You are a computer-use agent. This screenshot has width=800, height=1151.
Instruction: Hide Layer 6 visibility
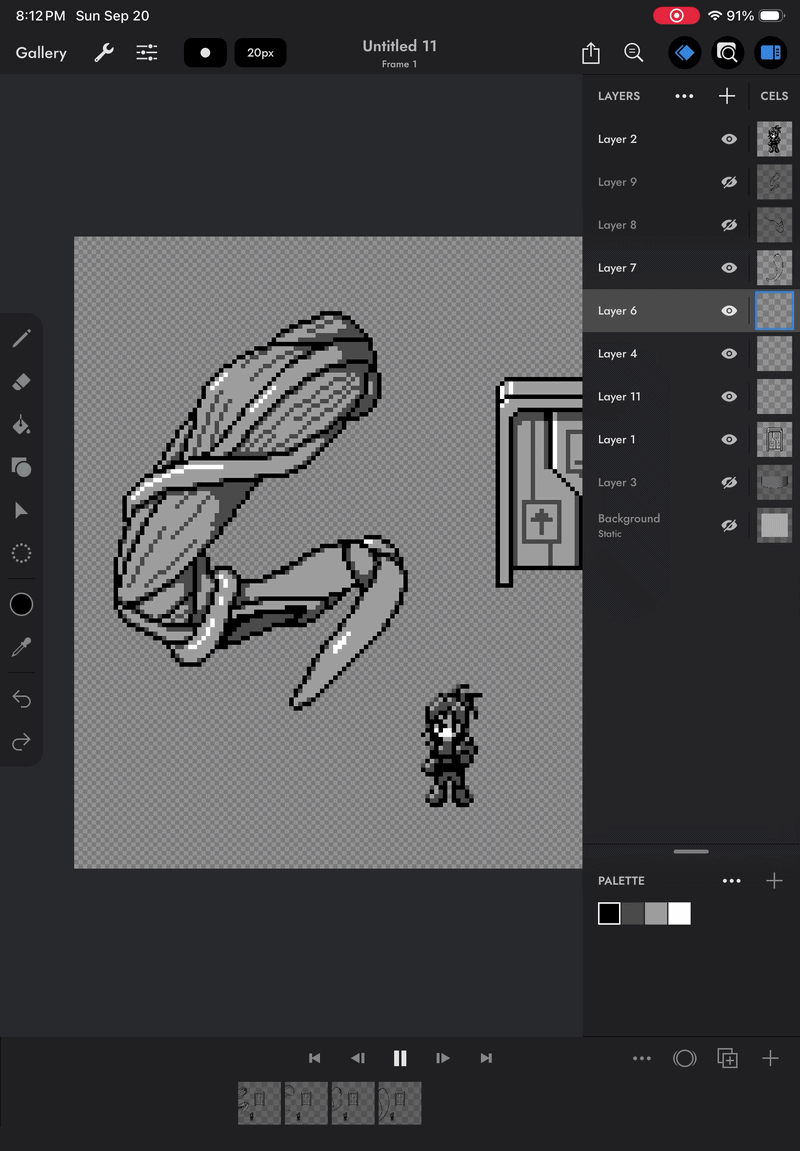pos(729,311)
